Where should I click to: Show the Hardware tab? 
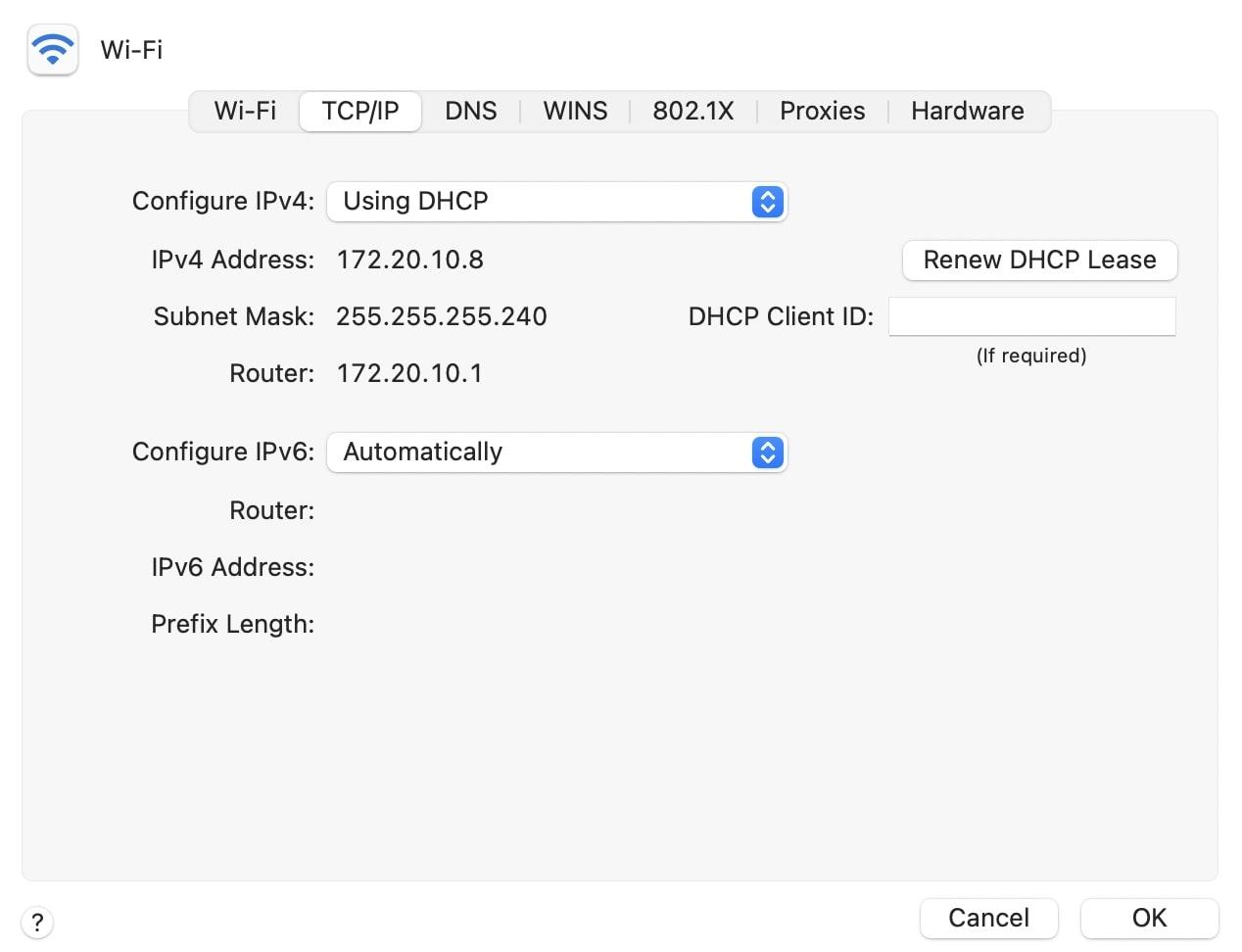point(967,111)
